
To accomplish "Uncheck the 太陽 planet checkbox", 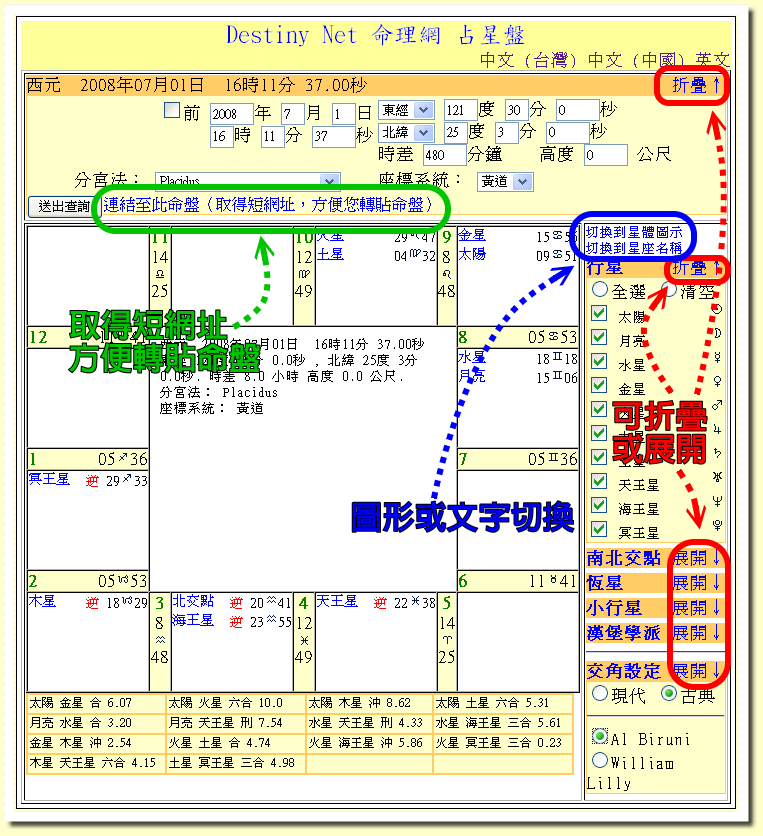I will tap(599, 313).
